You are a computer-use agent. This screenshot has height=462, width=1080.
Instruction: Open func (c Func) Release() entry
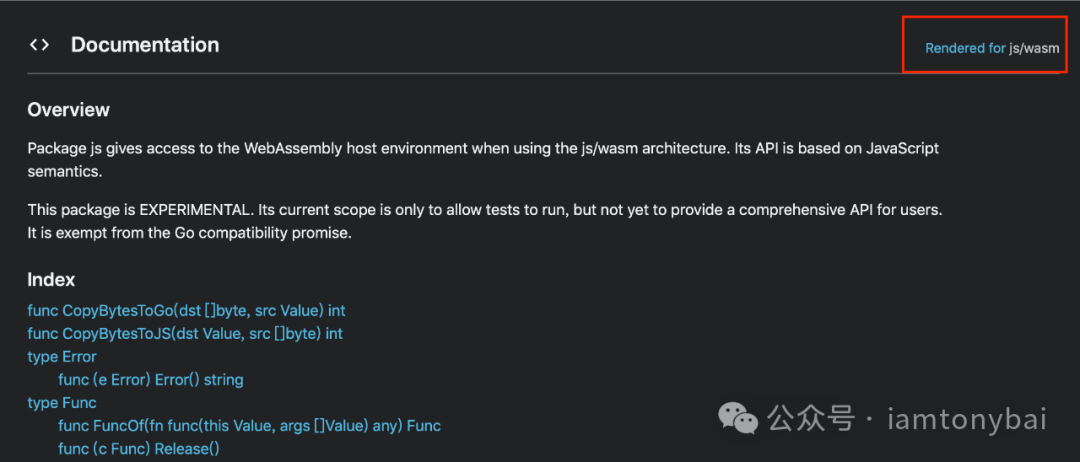pyautogui.click(x=139, y=449)
